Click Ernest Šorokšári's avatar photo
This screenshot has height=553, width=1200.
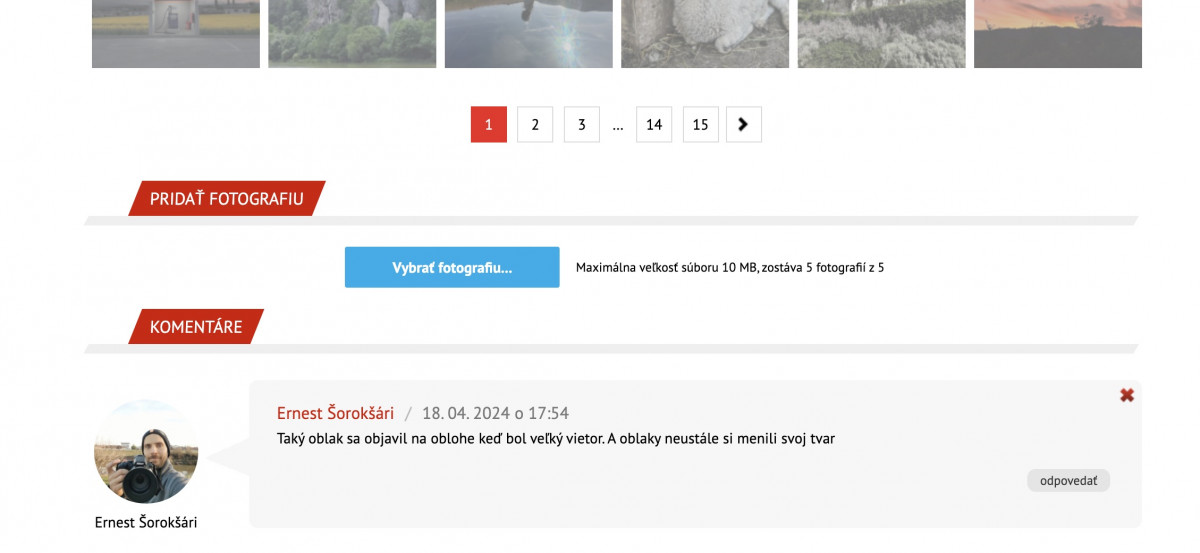146,452
